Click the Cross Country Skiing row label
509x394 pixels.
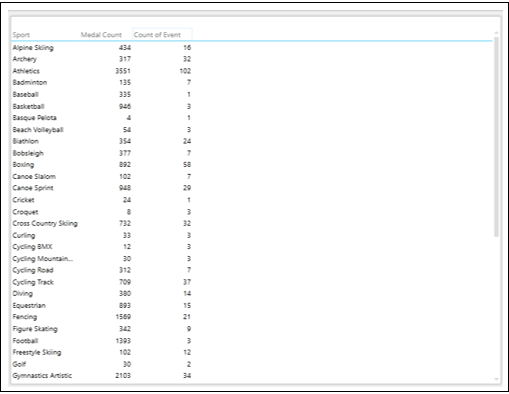(x=45, y=223)
